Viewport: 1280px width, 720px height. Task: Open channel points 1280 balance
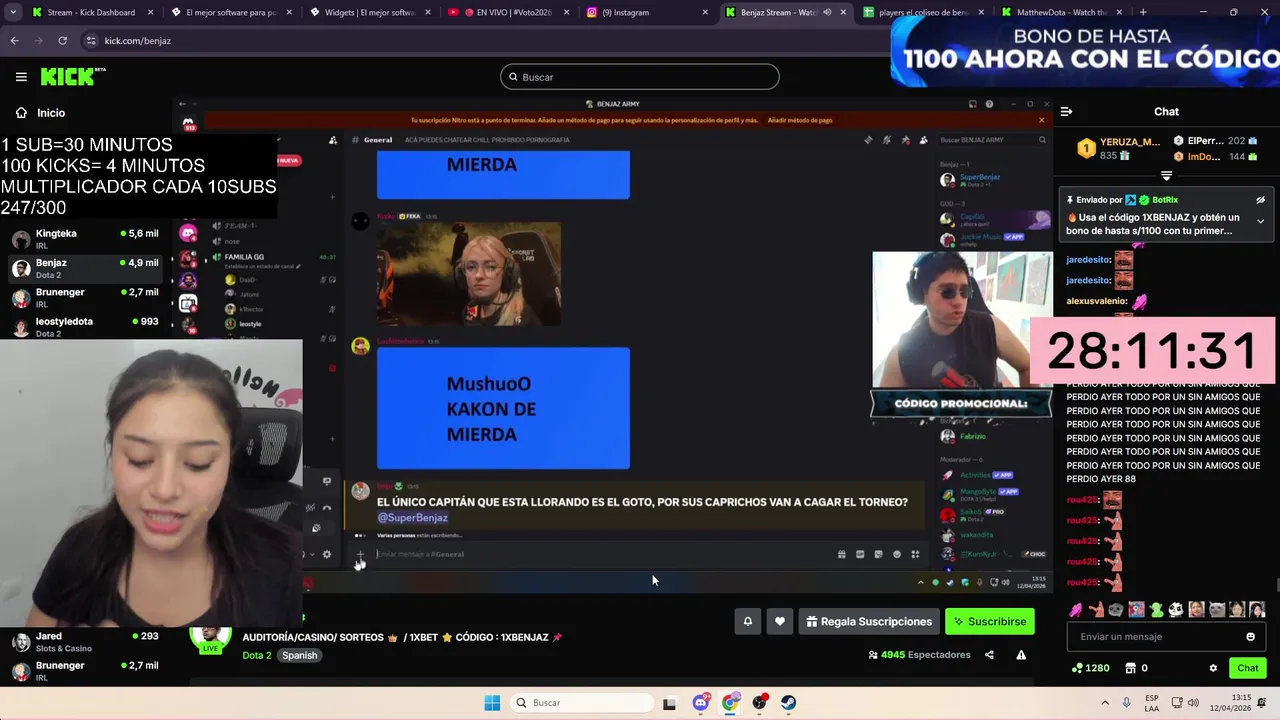pos(1090,668)
